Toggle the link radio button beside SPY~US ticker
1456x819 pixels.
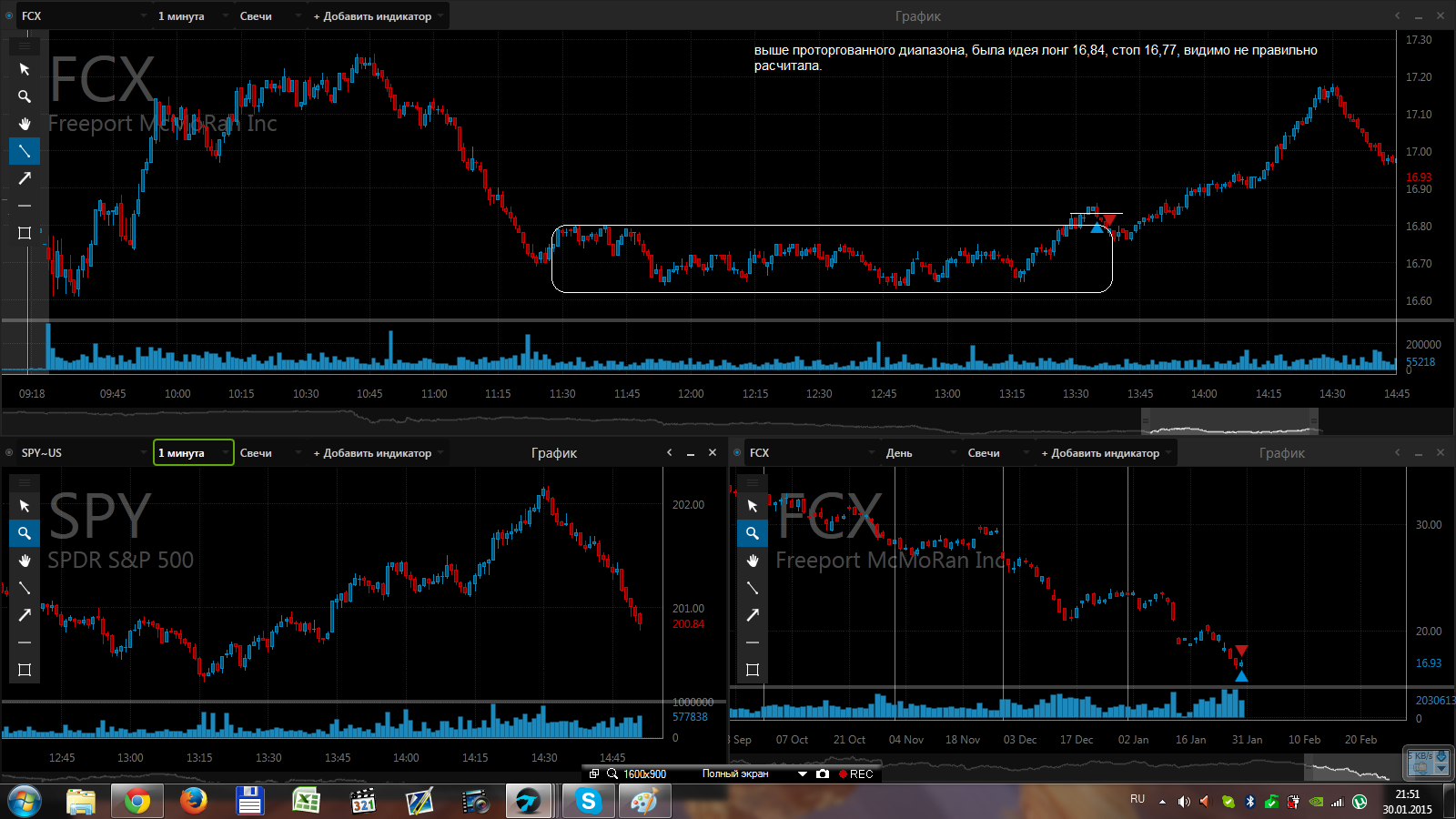pyautogui.click(x=9, y=452)
